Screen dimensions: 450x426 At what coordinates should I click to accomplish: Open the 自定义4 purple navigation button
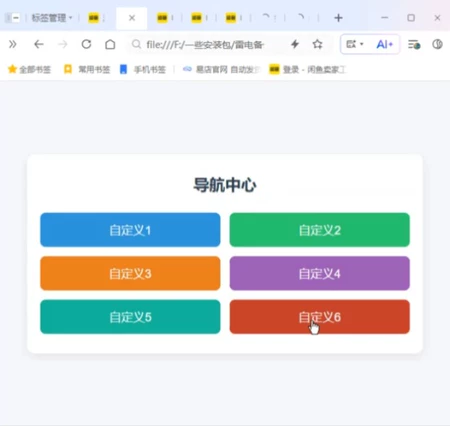coord(319,273)
